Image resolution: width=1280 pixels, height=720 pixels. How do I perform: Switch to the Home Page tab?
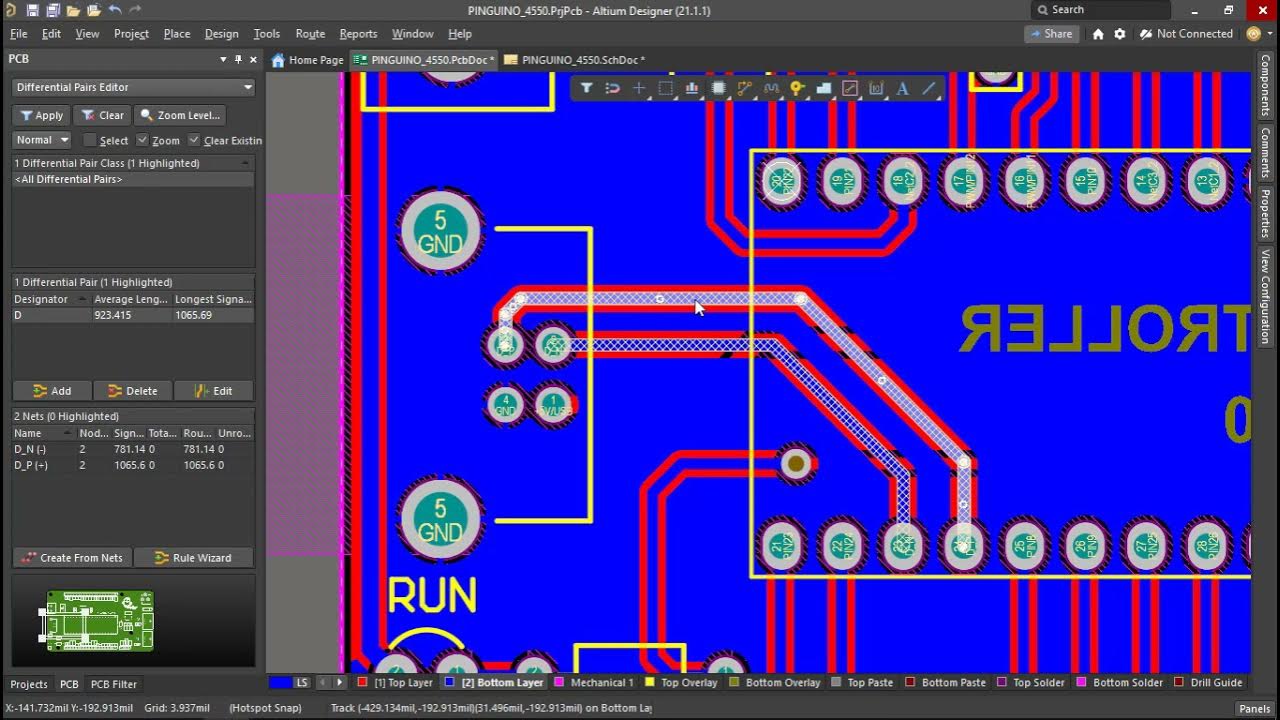307,60
